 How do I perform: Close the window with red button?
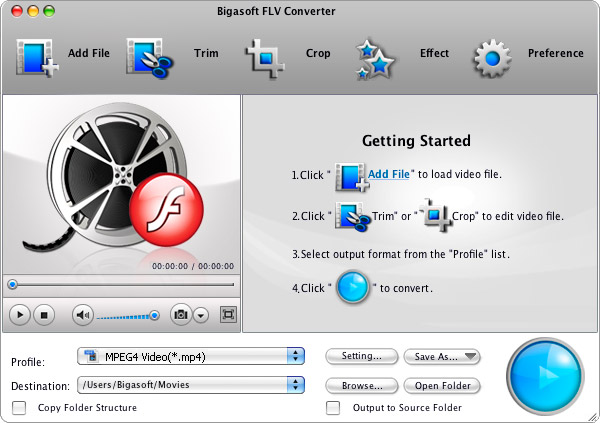pyautogui.click(x=17, y=11)
